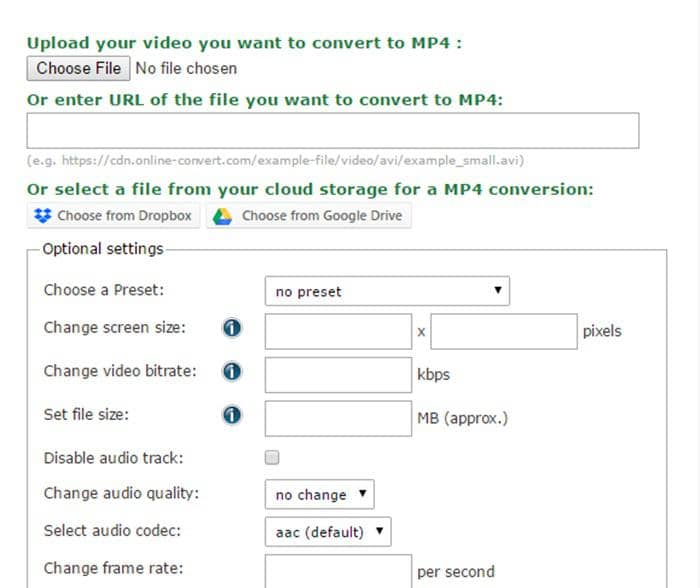Click the arrow on preset dropdown

click(498, 290)
